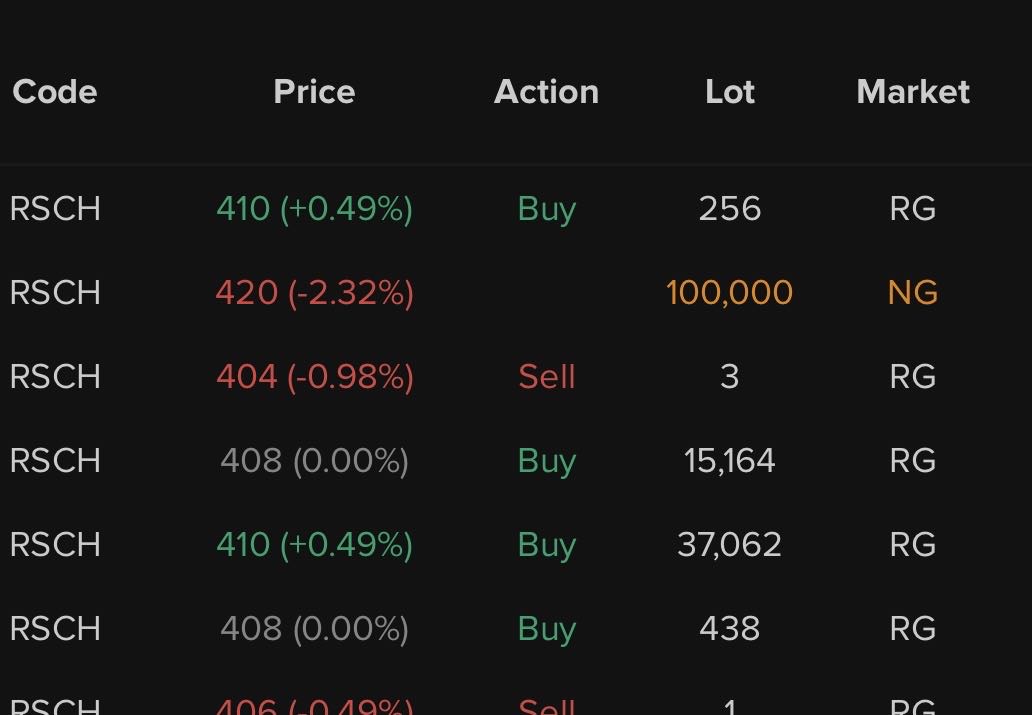Open the 404 (-0.98%) price entry
The width and height of the screenshot is (1032, 715).
click(314, 377)
